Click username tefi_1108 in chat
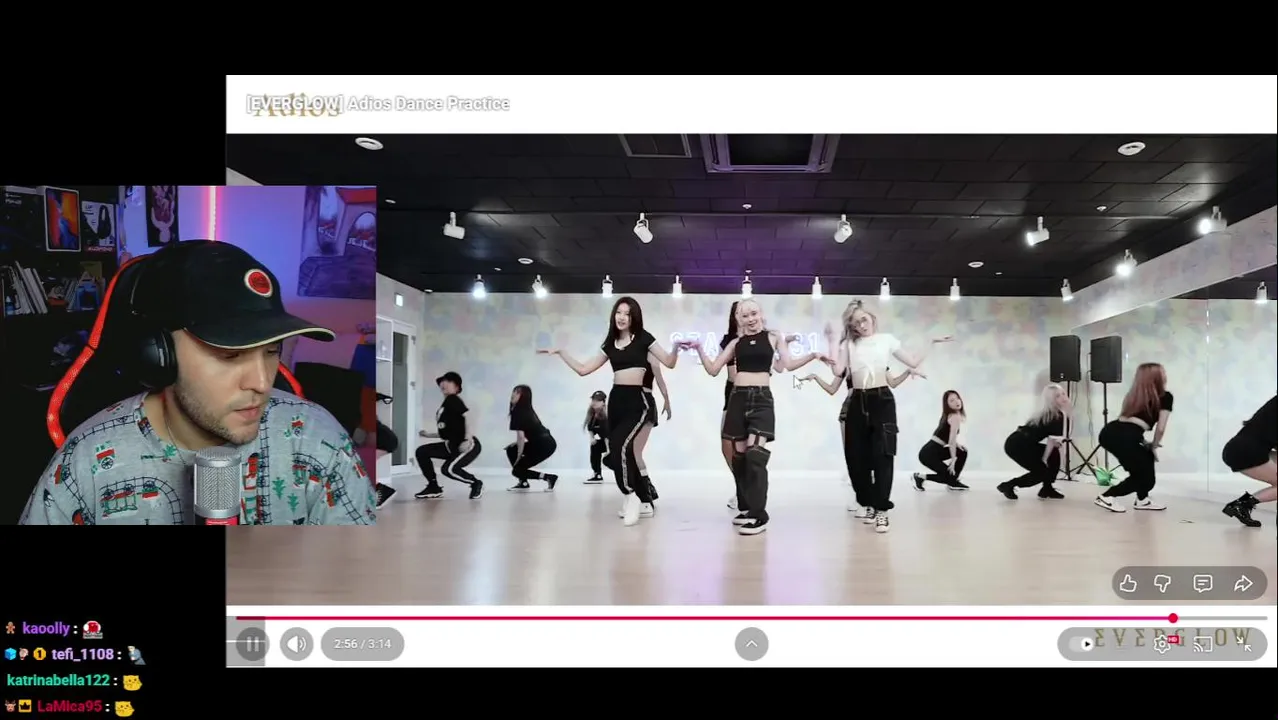The height and width of the screenshot is (720, 1278). point(83,654)
